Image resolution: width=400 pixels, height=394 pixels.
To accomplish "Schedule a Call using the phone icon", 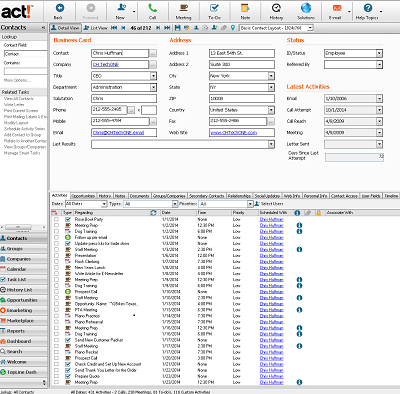I will point(152,8).
